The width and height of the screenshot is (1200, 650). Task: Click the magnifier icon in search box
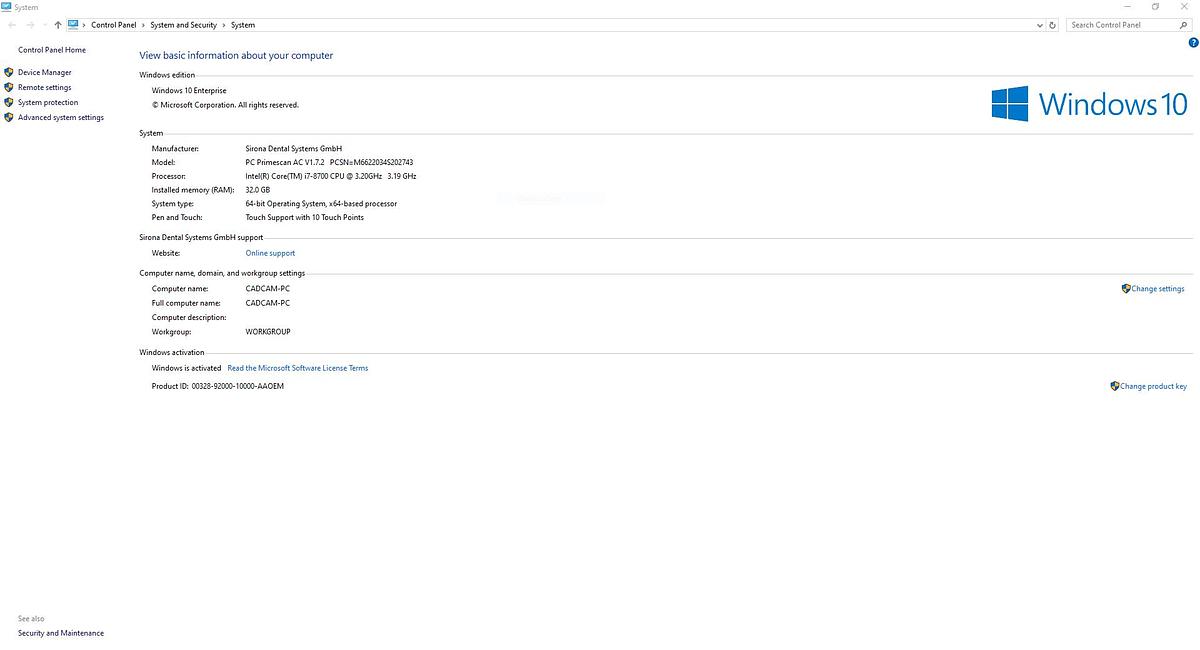tap(1183, 25)
